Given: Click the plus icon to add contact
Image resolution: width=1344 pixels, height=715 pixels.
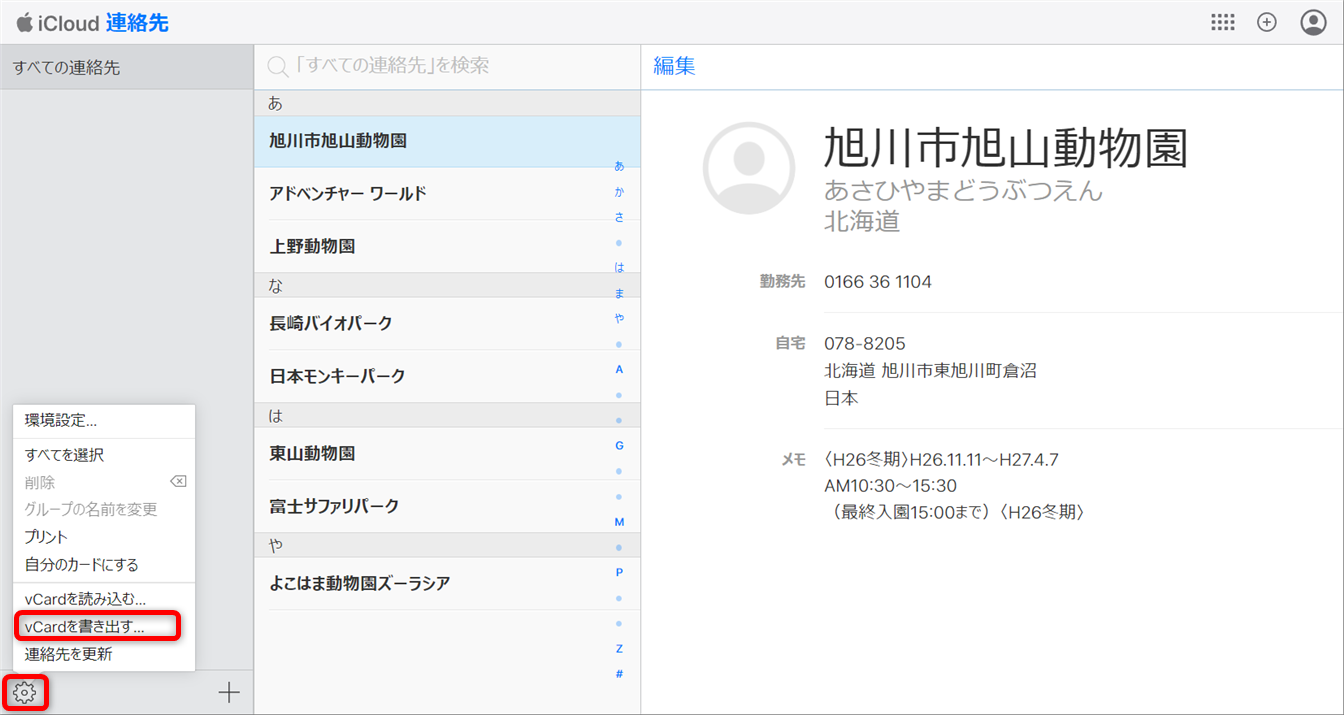Looking at the screenshot, I should [229, 692].
